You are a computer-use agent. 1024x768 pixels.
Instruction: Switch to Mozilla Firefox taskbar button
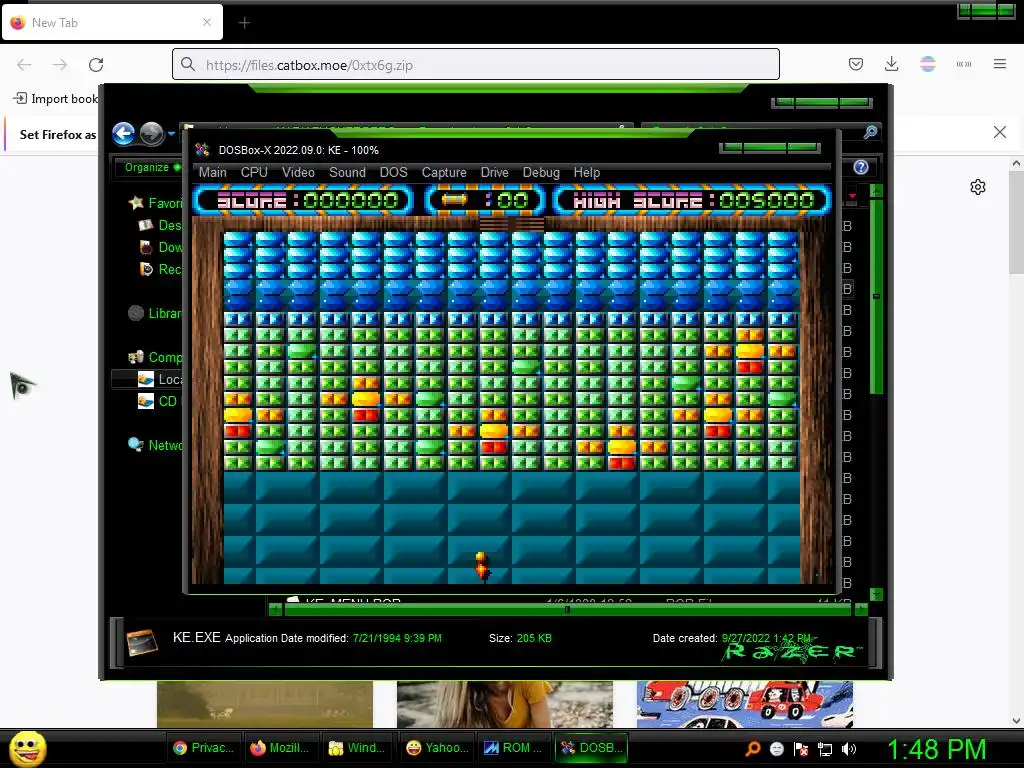point(281,748)
